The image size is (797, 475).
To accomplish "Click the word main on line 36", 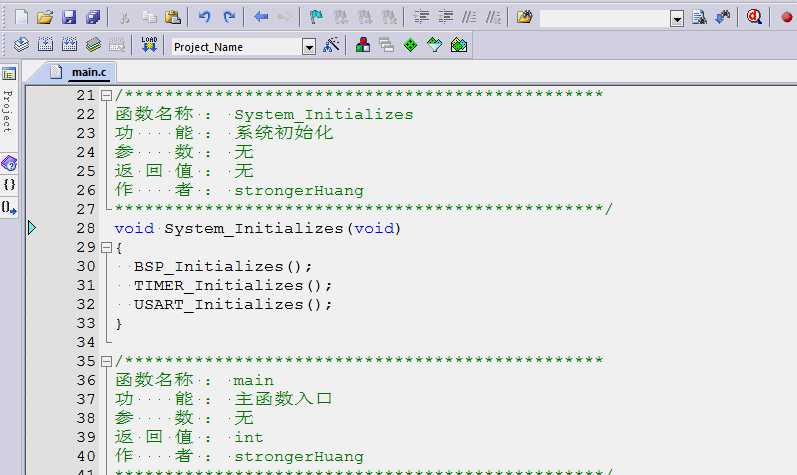I will pyautogui.click(x=254, y=381).
